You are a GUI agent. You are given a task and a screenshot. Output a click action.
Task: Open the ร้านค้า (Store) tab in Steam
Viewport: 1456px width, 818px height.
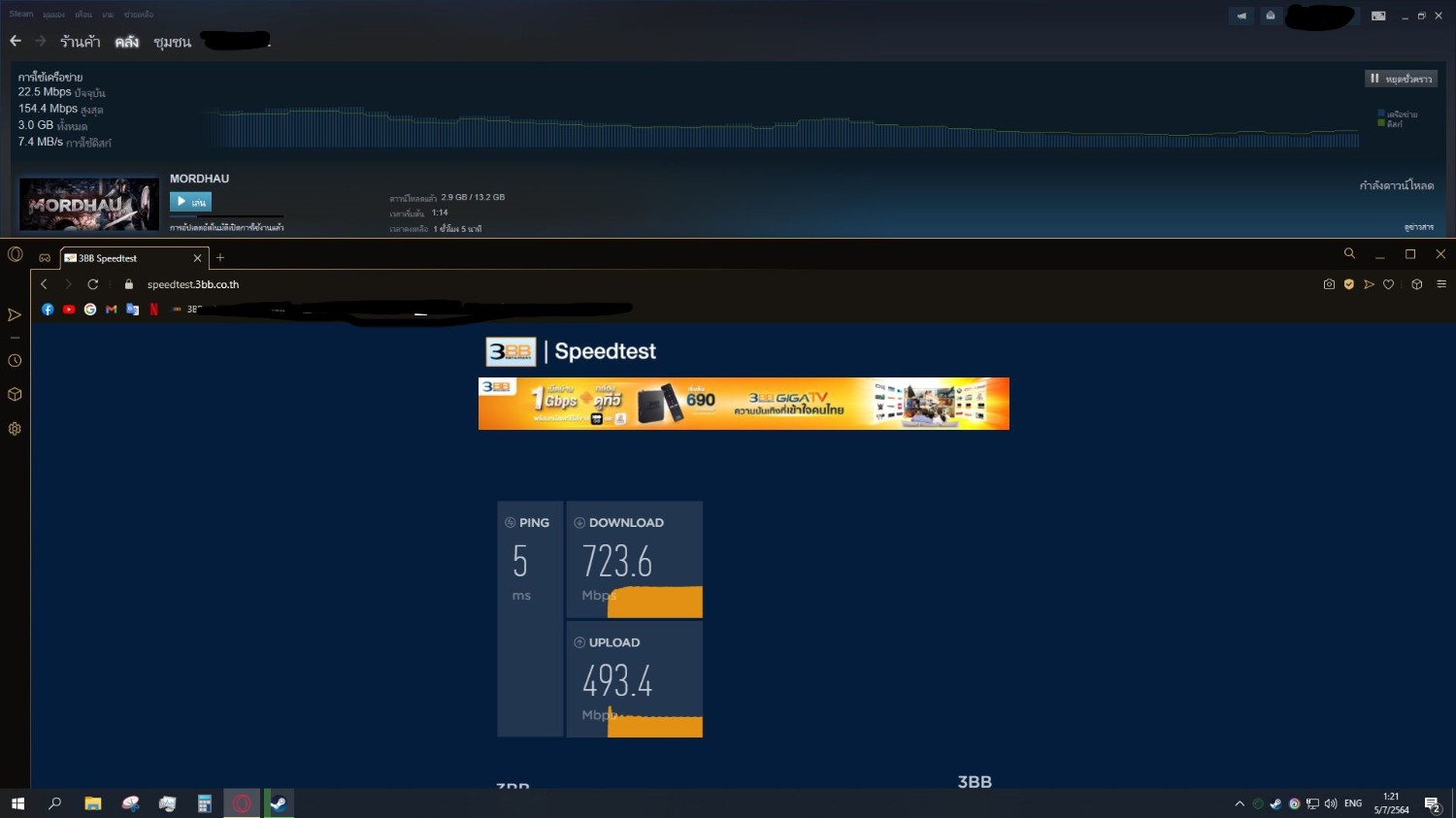[80, 42]
